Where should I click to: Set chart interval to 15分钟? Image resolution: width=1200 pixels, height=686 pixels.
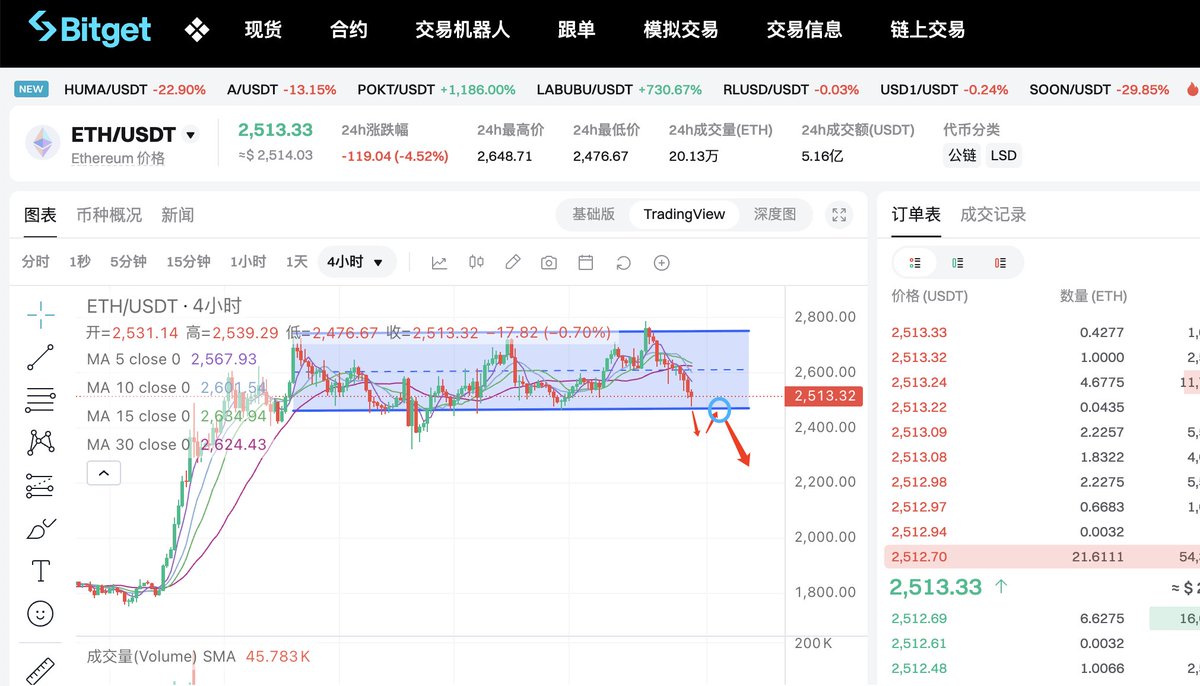click(188, 262)
